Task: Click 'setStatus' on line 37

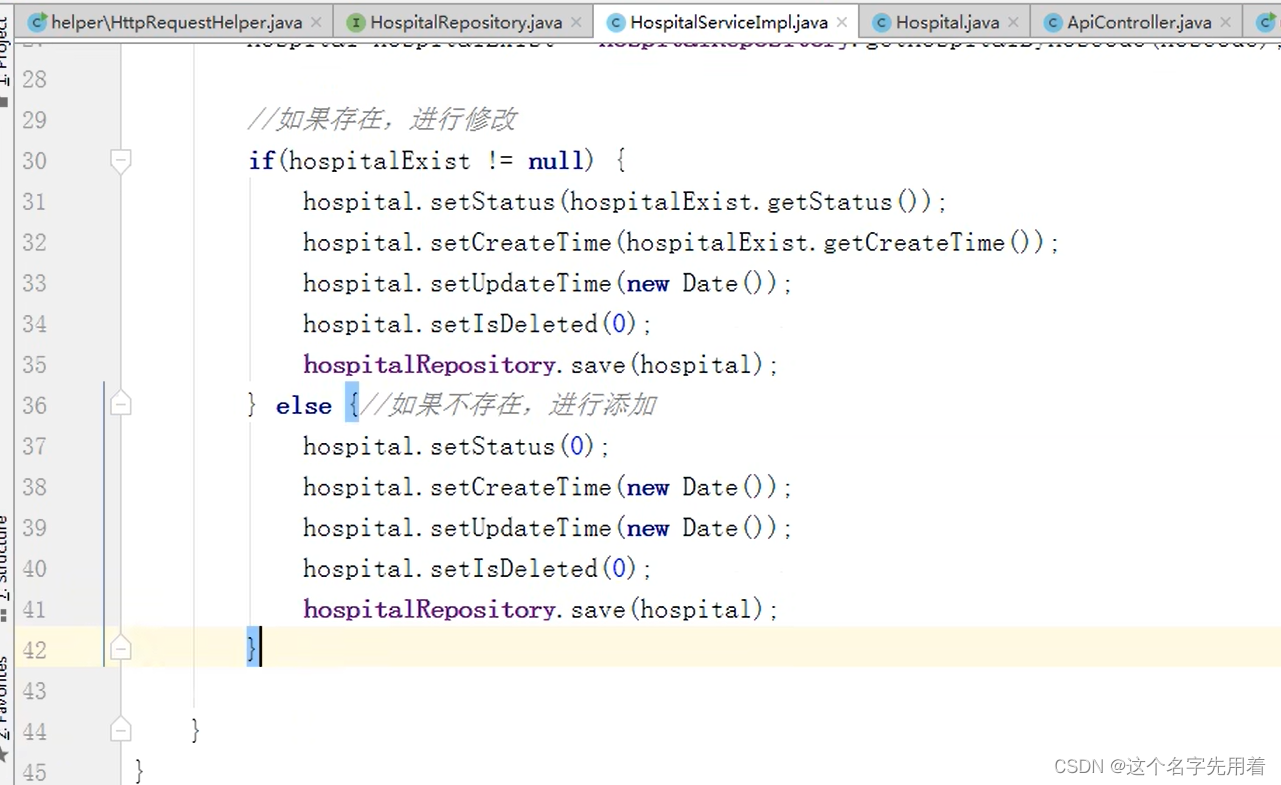Action: click(x=493, y=446)
